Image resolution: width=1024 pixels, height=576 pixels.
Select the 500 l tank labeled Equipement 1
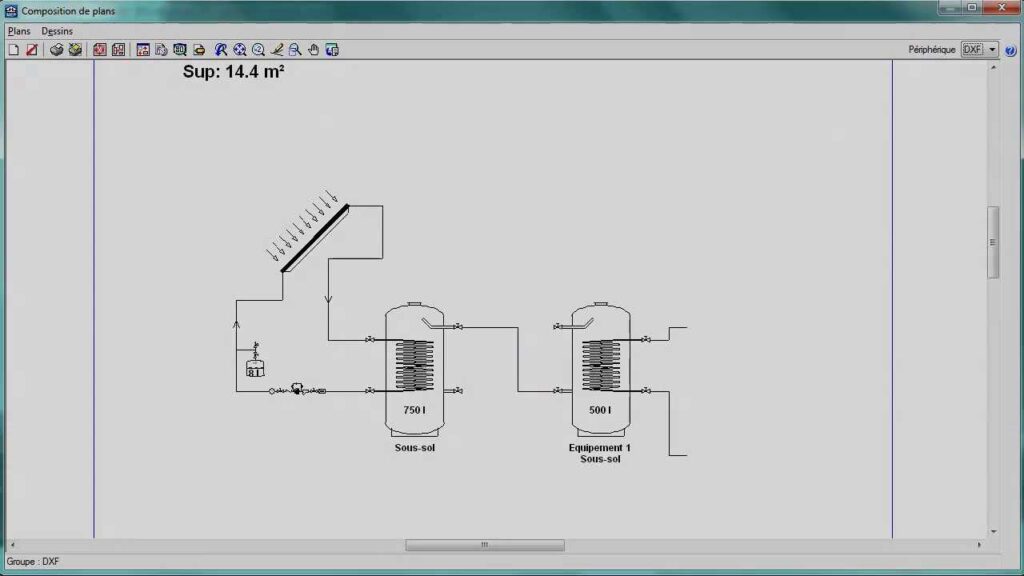click(600, 368)
